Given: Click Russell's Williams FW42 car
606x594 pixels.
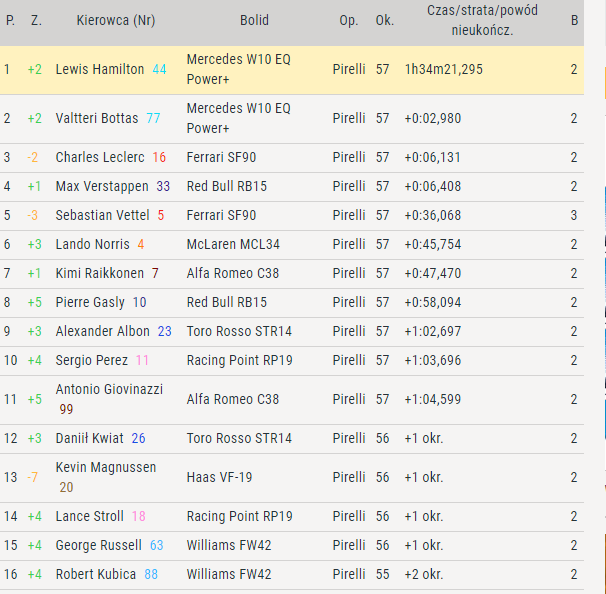Looking at the screenshot, I should [229, 545].
